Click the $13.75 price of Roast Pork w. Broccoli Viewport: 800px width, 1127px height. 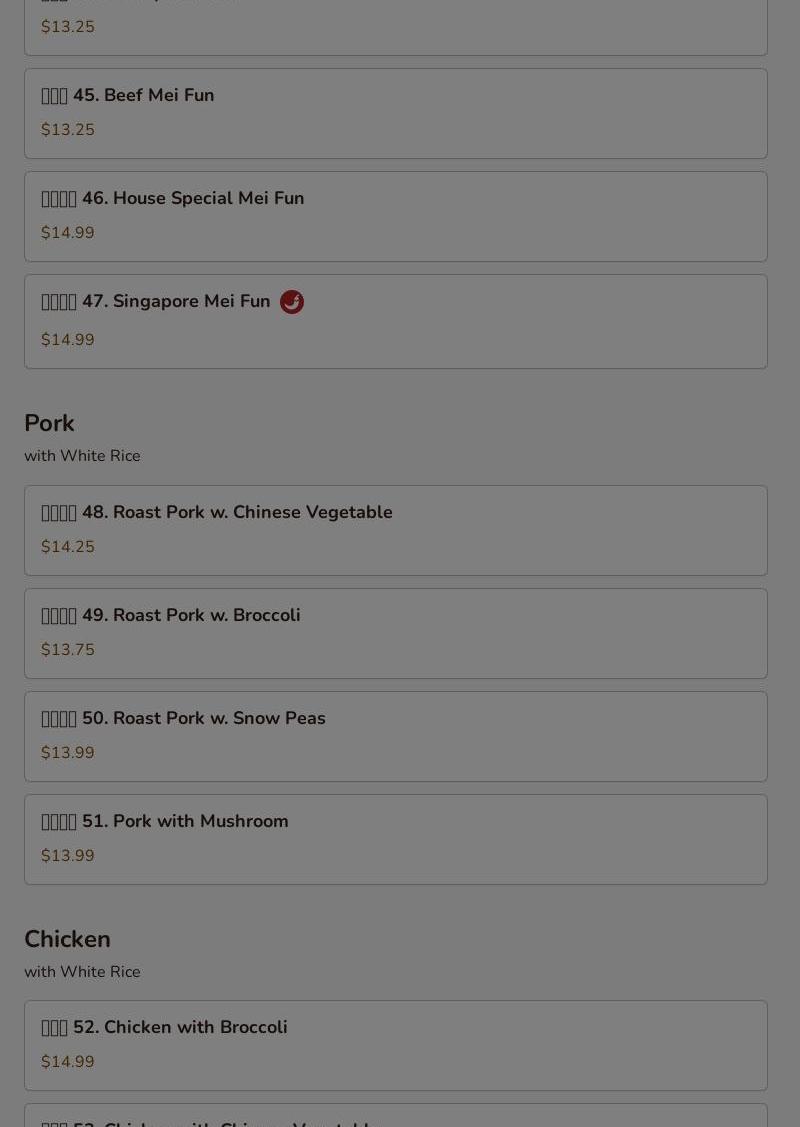(x=68, y=650)
